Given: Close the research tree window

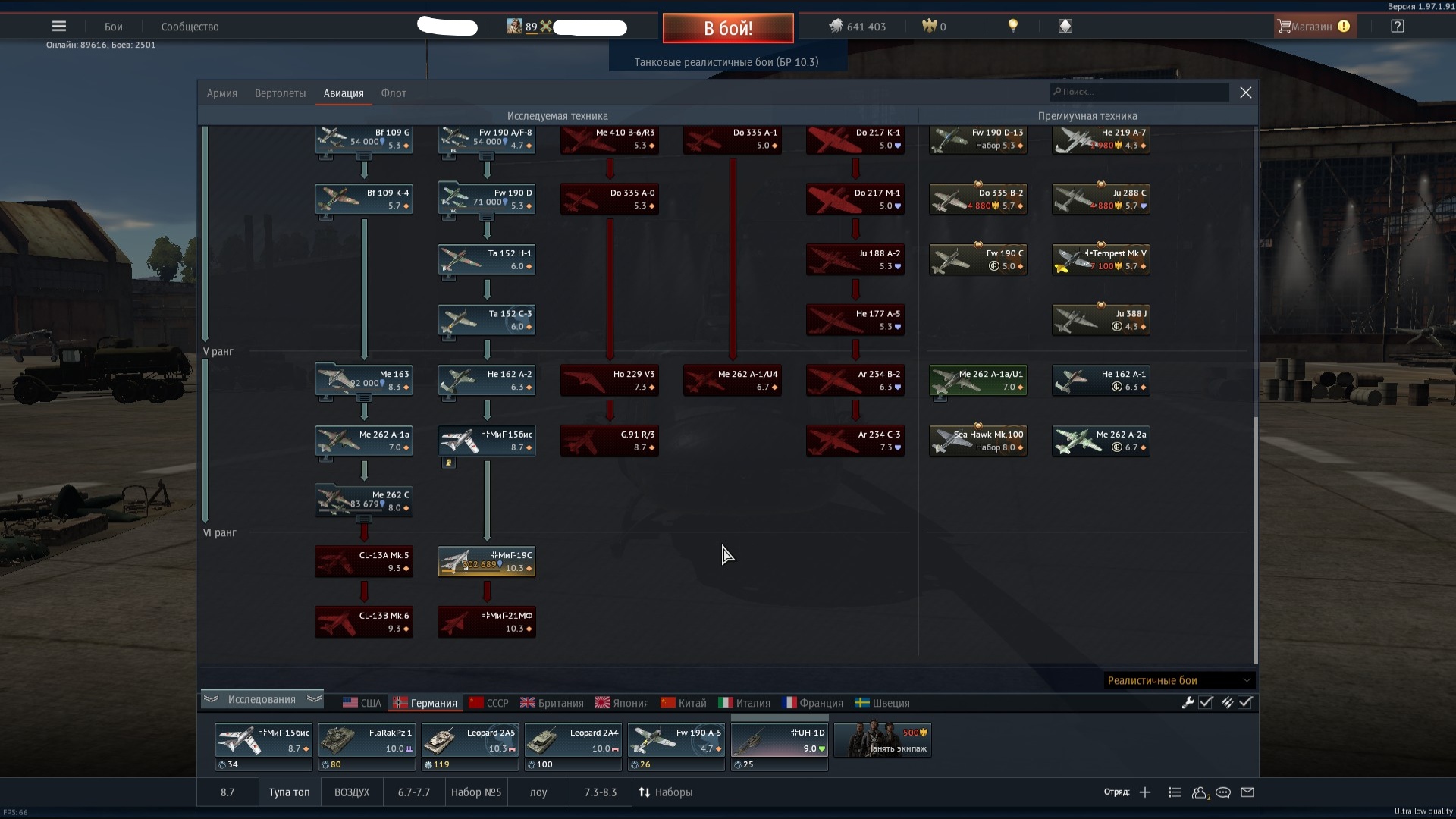Looking at the screenshot, I should pos(1246,93).
